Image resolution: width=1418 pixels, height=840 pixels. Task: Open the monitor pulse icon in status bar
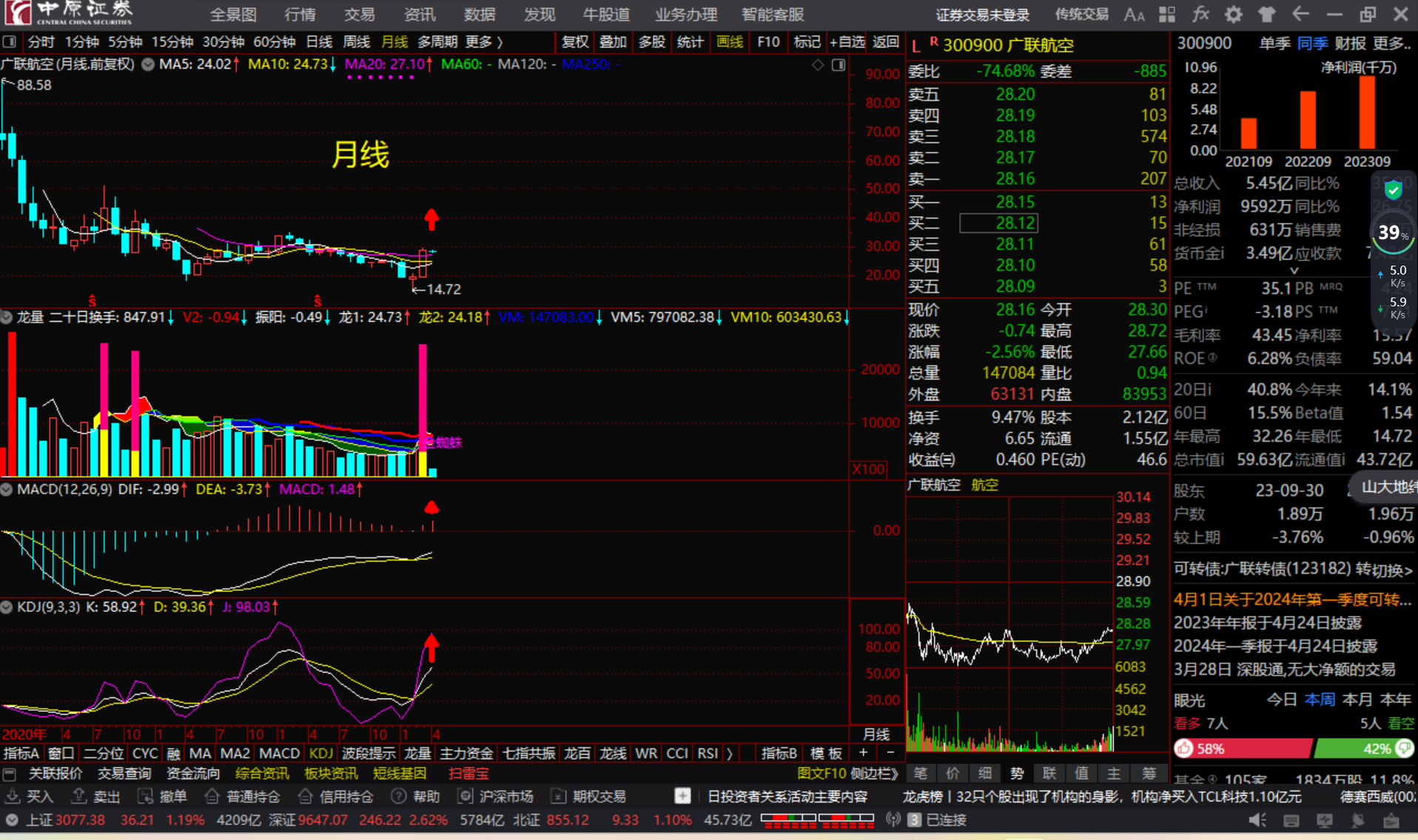(1325, 820)
